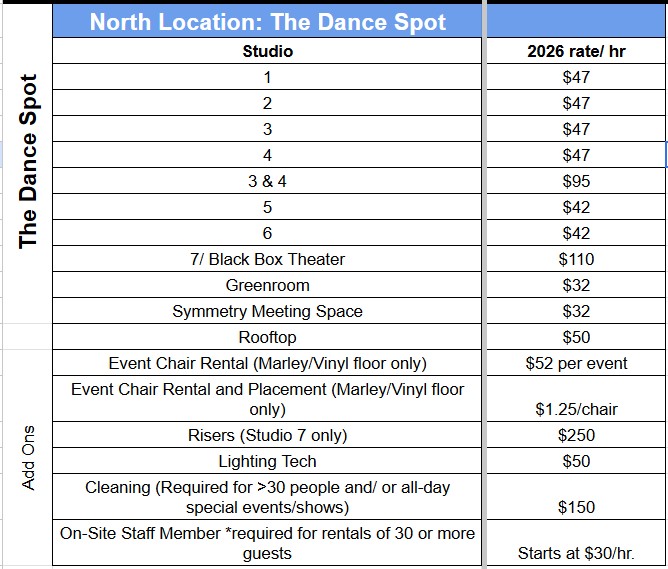
Task: Select the 3 & 4 studio cell
Action: 268,181
